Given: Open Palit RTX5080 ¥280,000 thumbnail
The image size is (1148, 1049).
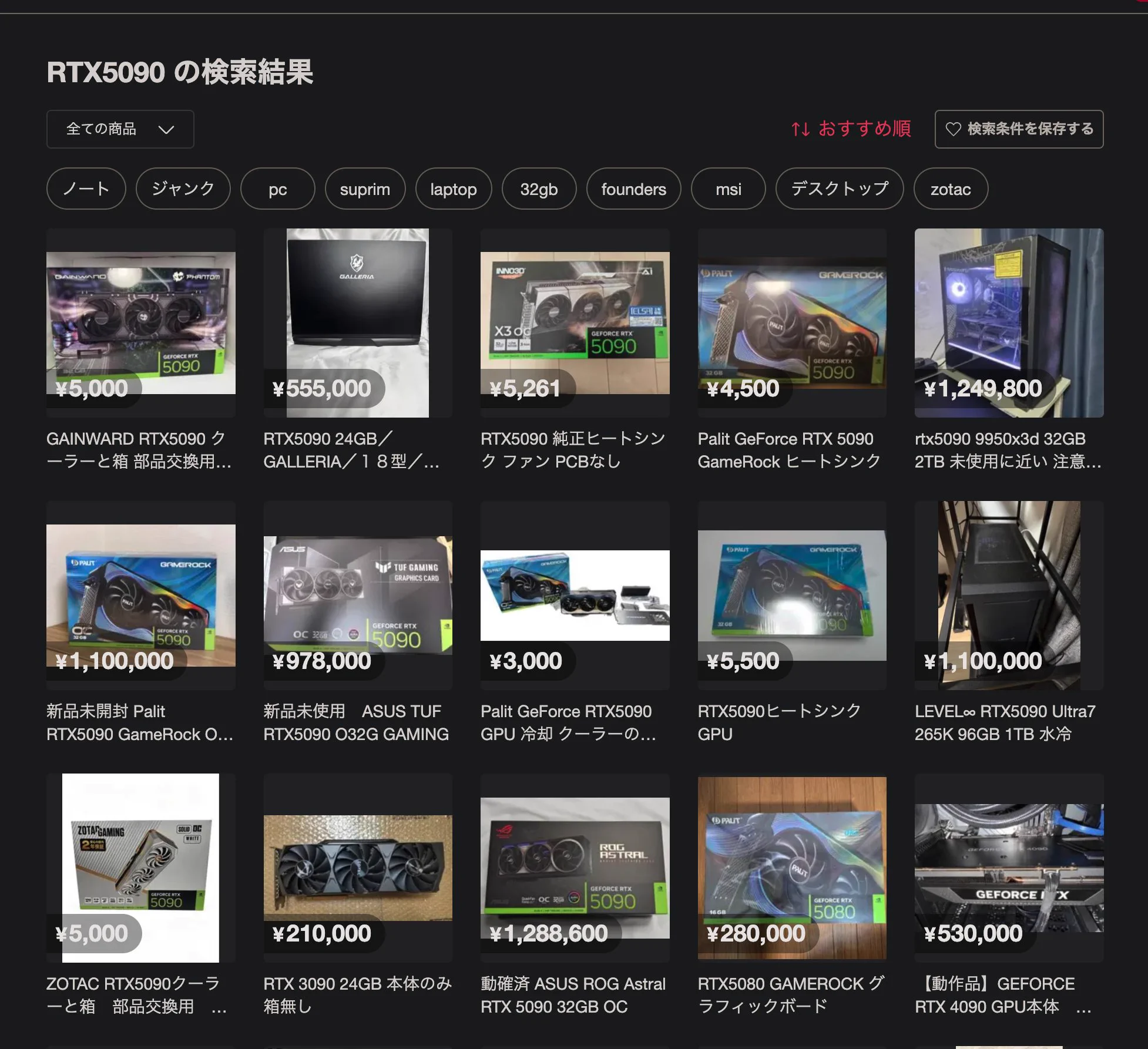Looking at the screenshot, I should click(792, 868).
